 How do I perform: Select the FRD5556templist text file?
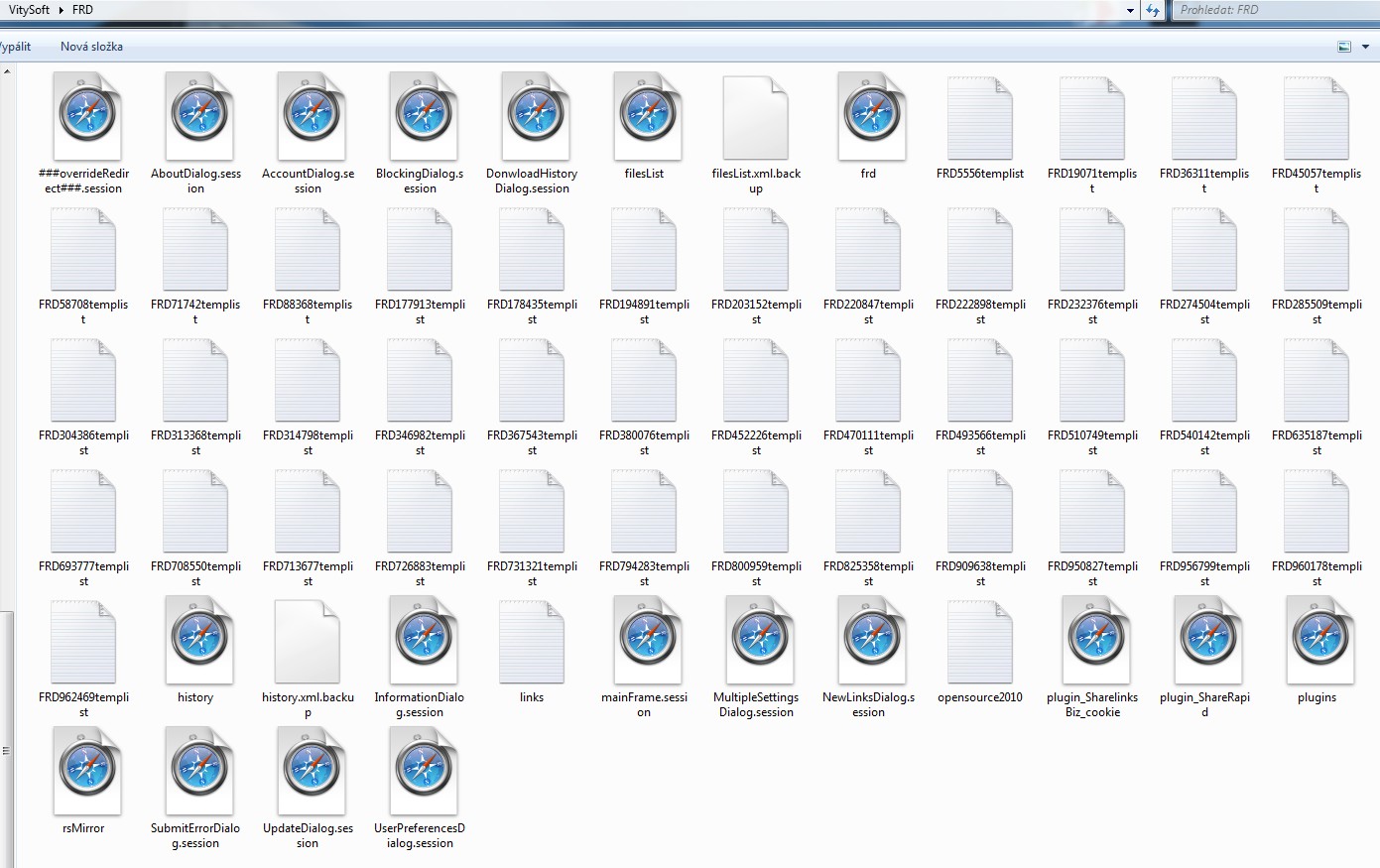point(980,116)
